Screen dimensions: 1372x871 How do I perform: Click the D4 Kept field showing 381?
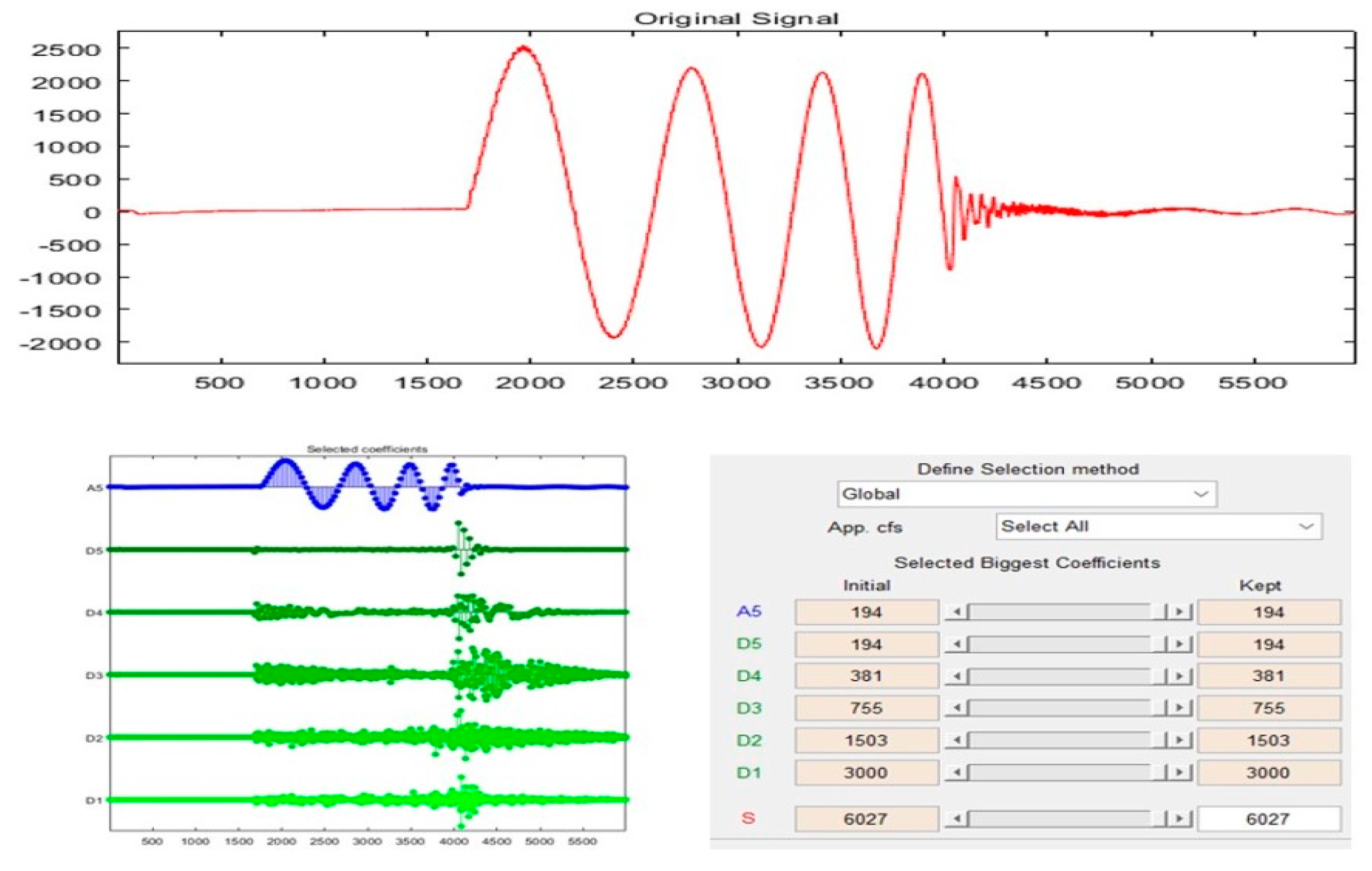tap(1269, 676)
